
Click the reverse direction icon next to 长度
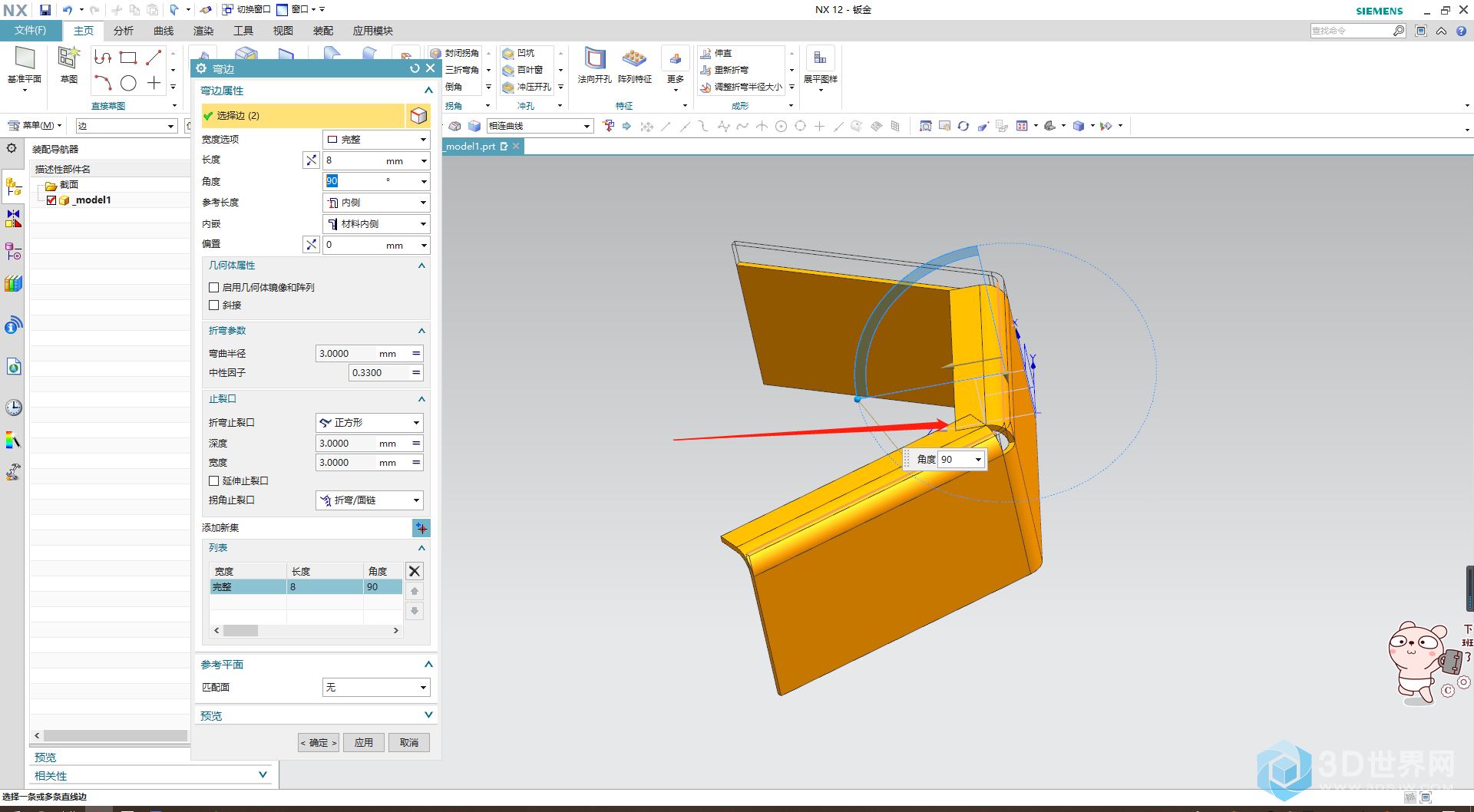(x=311, y=160)
